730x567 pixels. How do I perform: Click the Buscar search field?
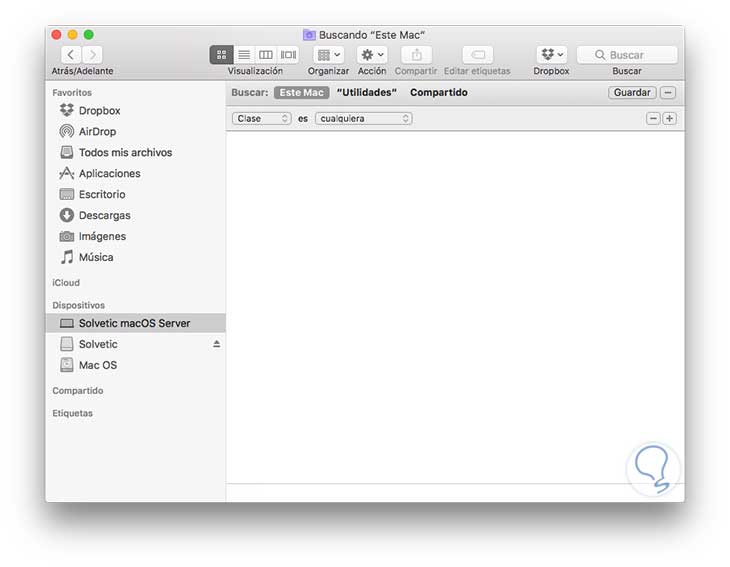[x=627, y=55]
